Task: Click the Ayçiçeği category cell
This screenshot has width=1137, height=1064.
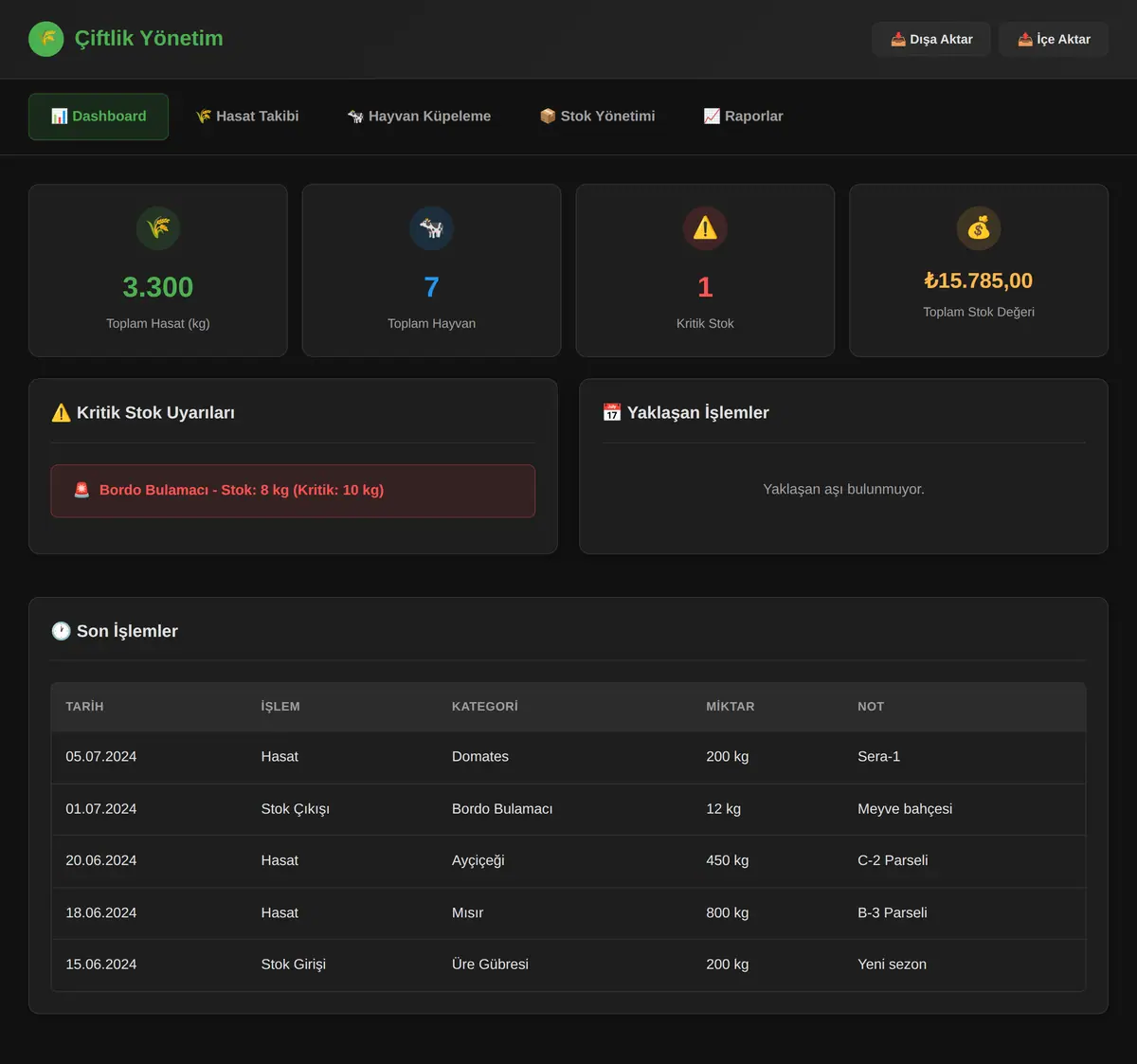Action: (478, 860)
